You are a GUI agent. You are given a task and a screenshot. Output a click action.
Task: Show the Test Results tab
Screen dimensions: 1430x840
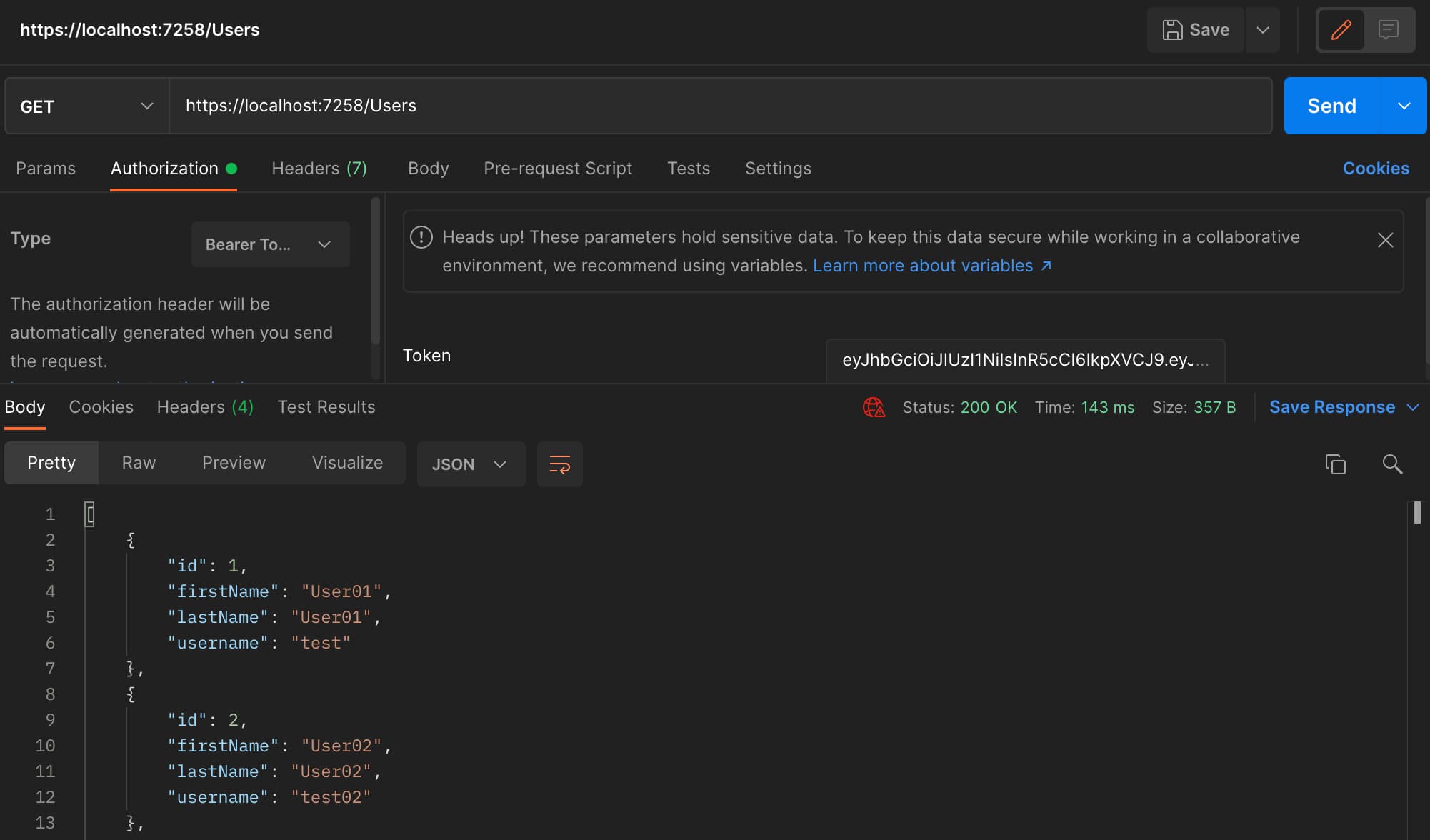(x=326, y=407)
